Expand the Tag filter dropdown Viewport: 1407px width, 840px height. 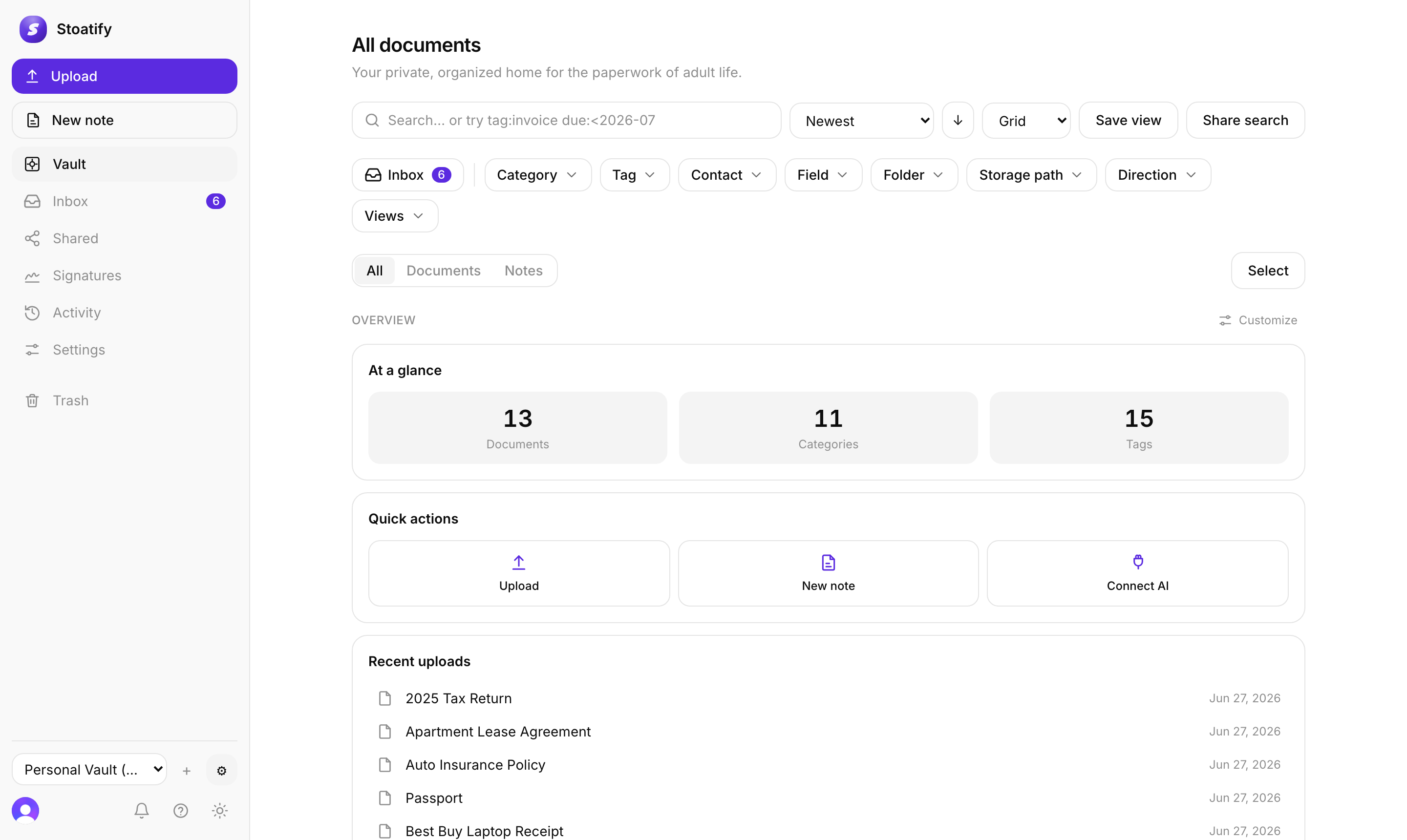(635, 175)
